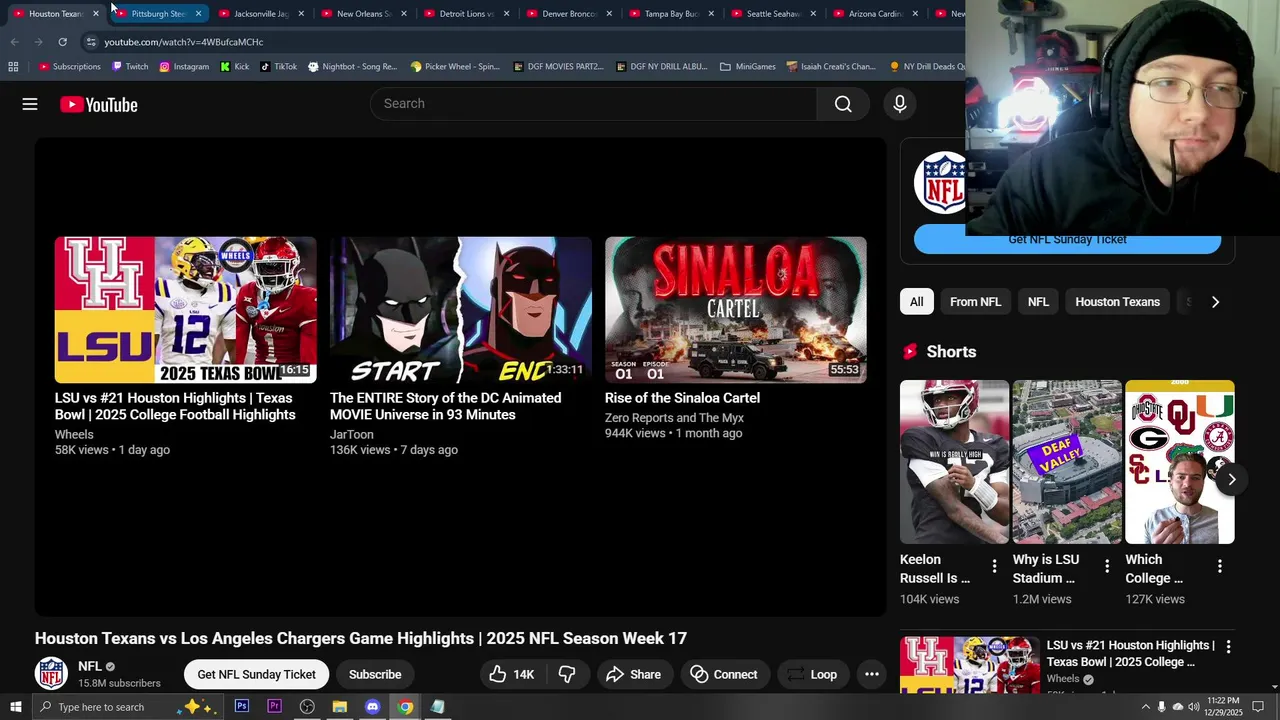Open the Keelon Russell Shorts thumbnail
The height and width of the screenshot is (720, 1280).
pos(954,462)
